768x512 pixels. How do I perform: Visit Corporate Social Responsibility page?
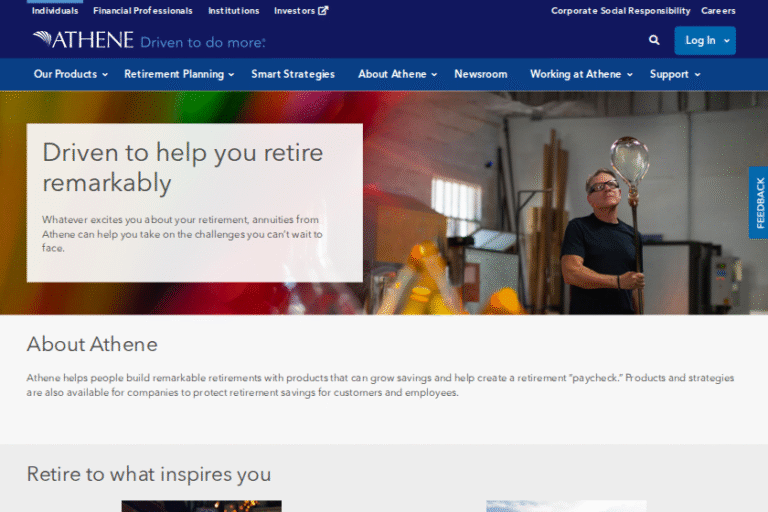tap(621, 11)
